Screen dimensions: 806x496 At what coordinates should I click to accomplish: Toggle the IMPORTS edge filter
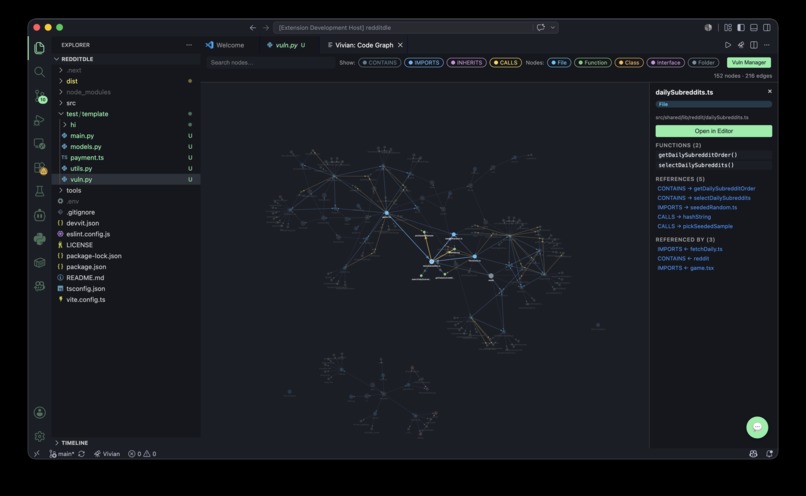[424, 63]
